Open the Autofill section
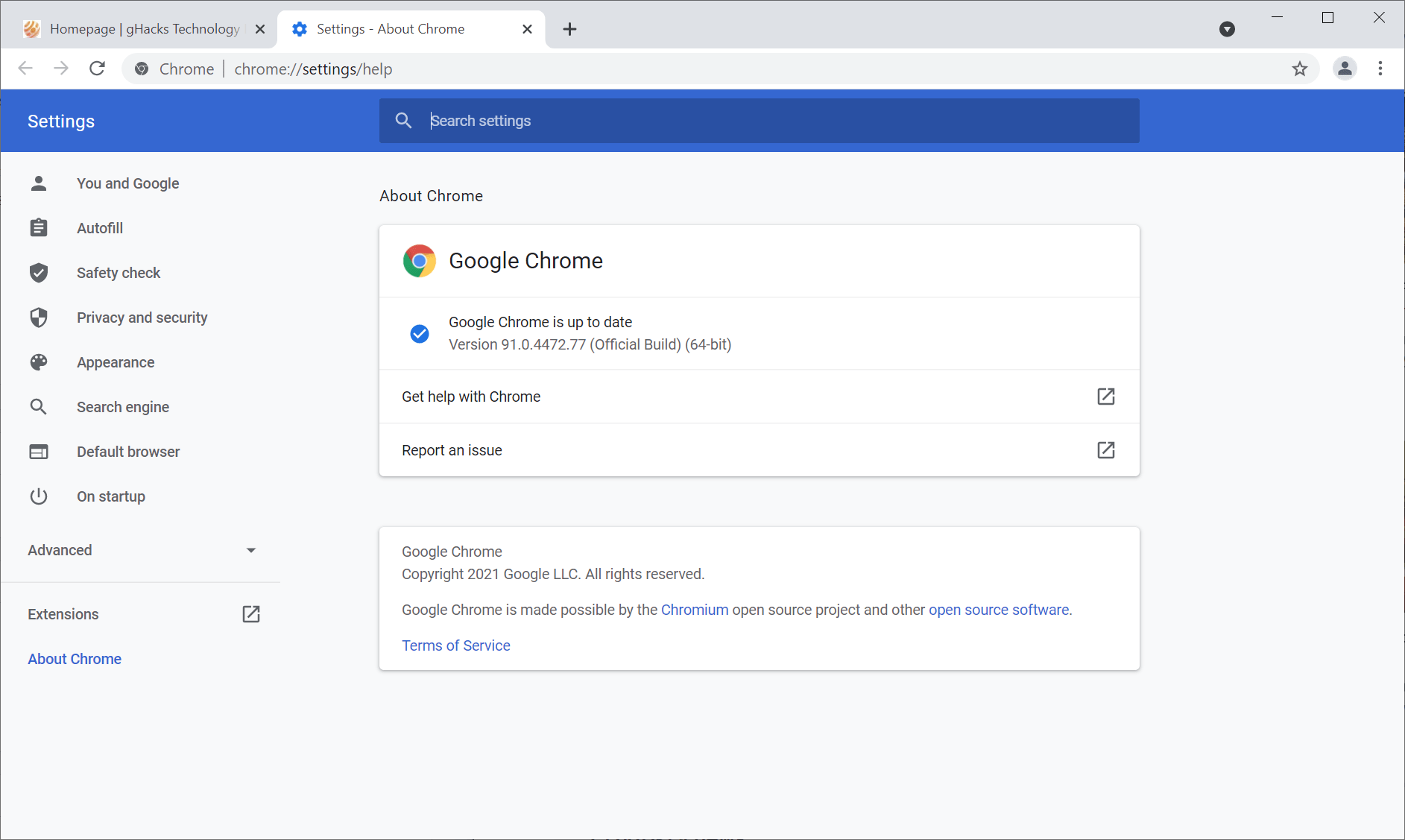 click(100, 228)
